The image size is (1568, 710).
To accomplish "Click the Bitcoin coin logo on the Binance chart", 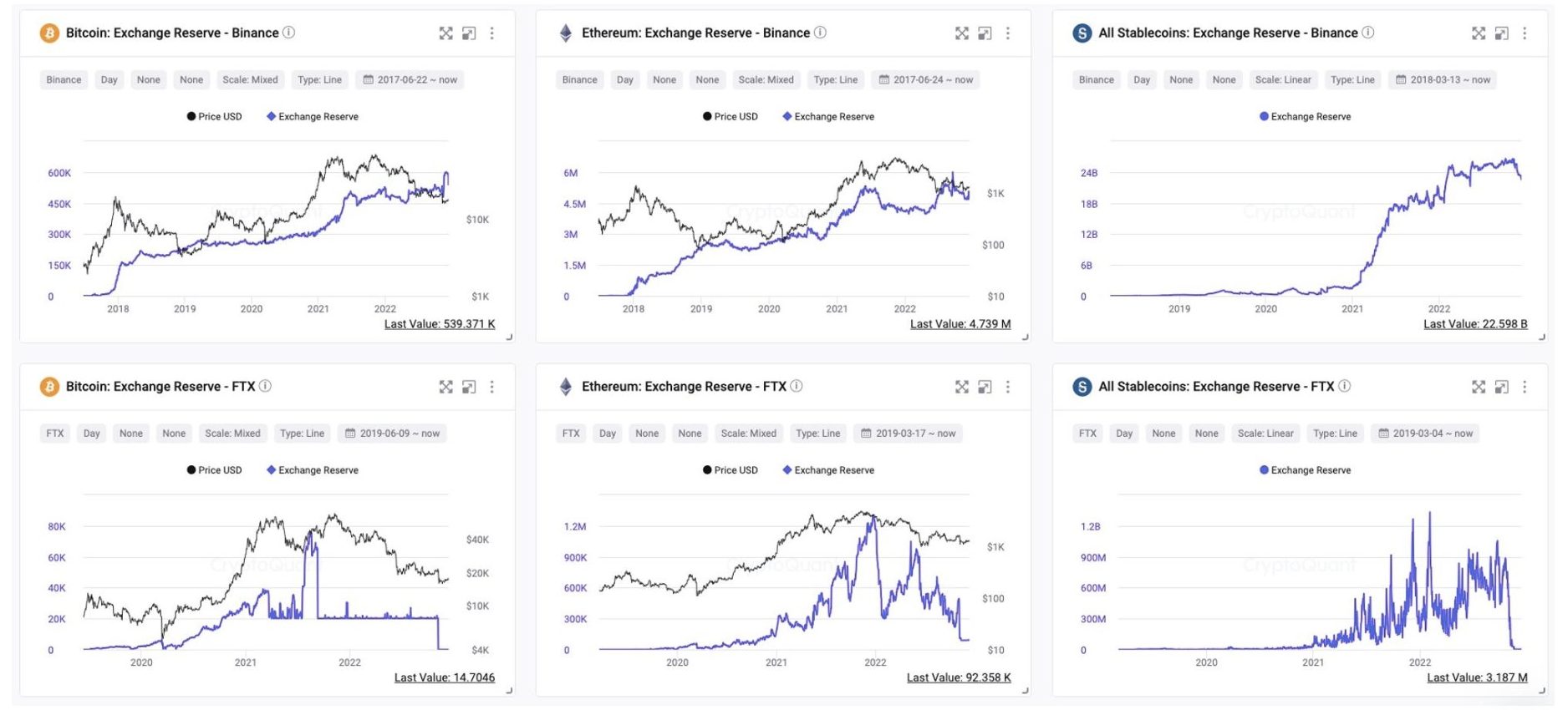I will point(48,33).
